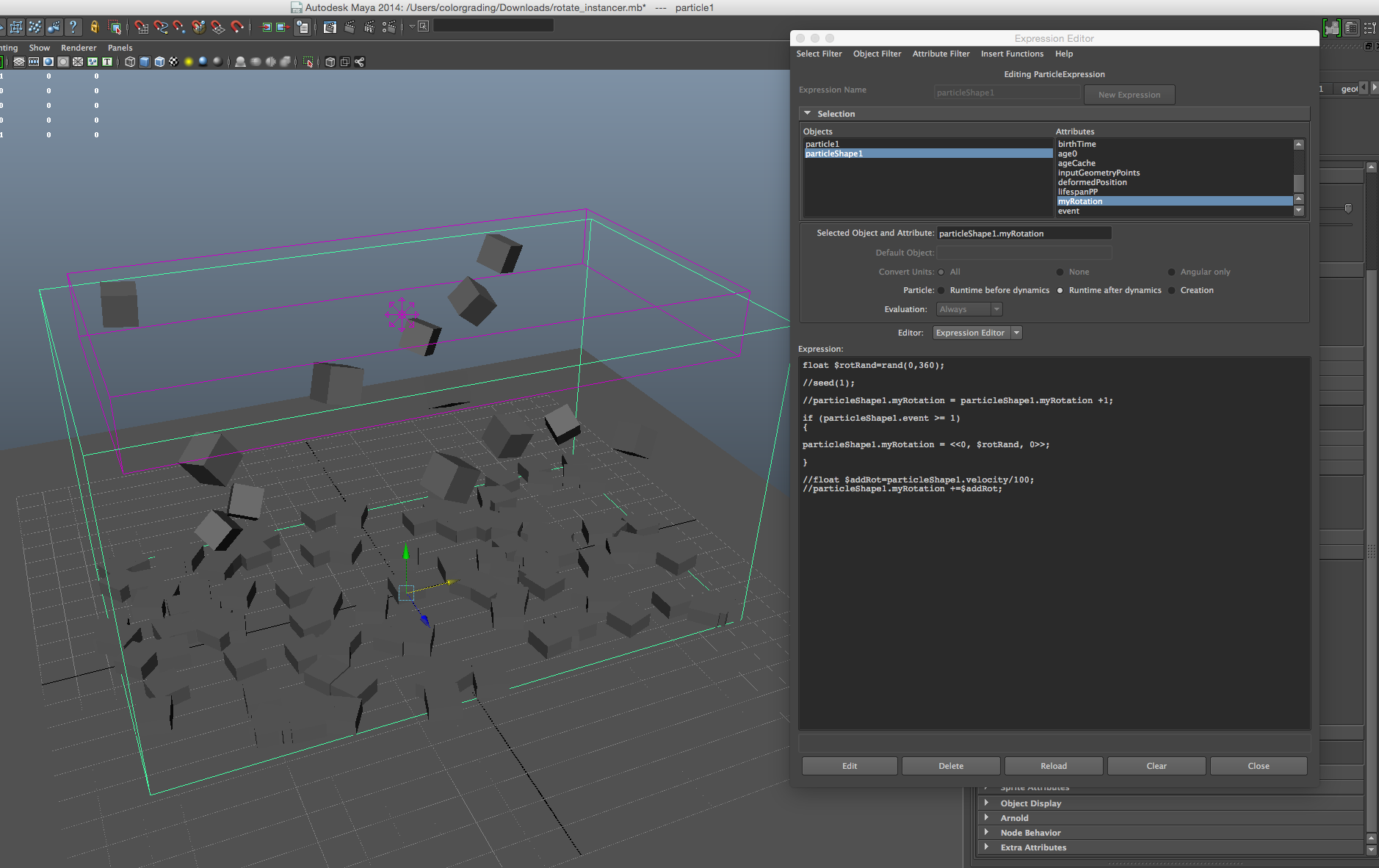Select Convert Units Angular only radio button
This screenshot has width=1379, height=868.
pos(1172,272)
